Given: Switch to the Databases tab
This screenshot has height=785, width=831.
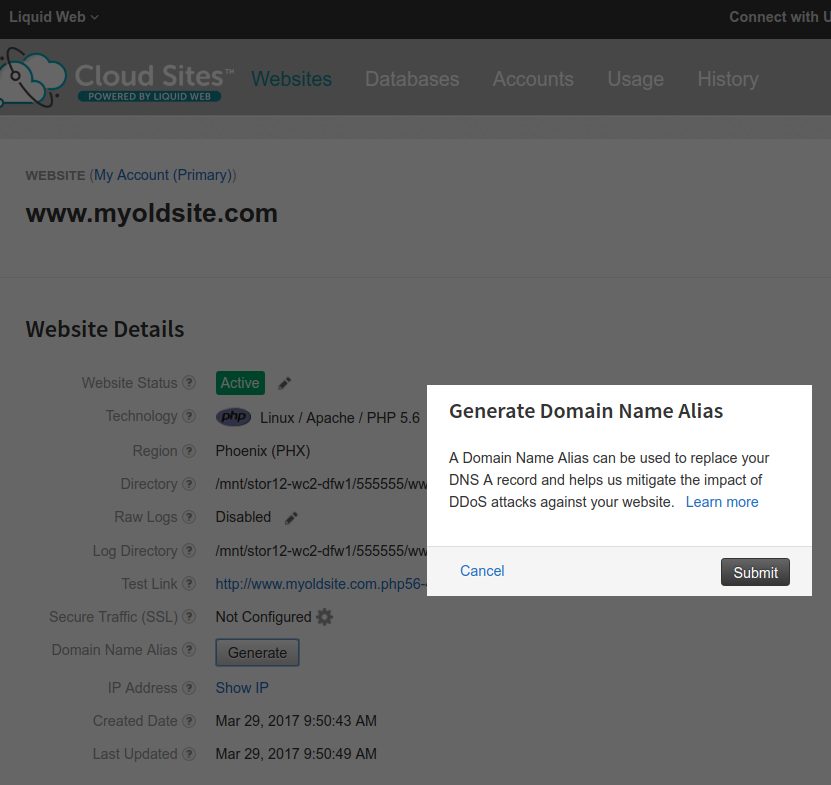Looking at the screenshot, I should tap(412, 79).
